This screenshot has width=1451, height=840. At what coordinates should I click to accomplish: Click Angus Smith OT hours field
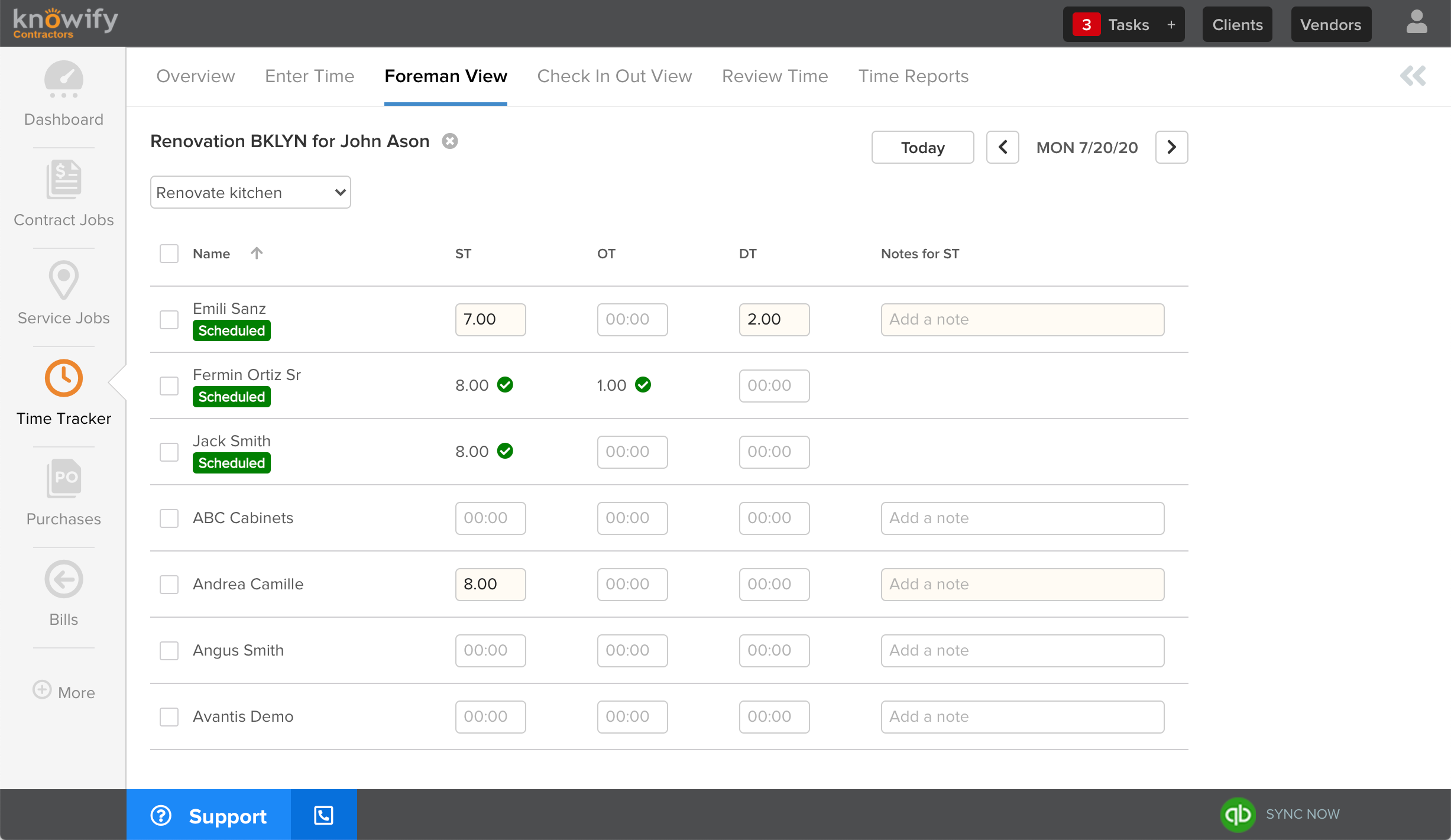tap(633, 651)
